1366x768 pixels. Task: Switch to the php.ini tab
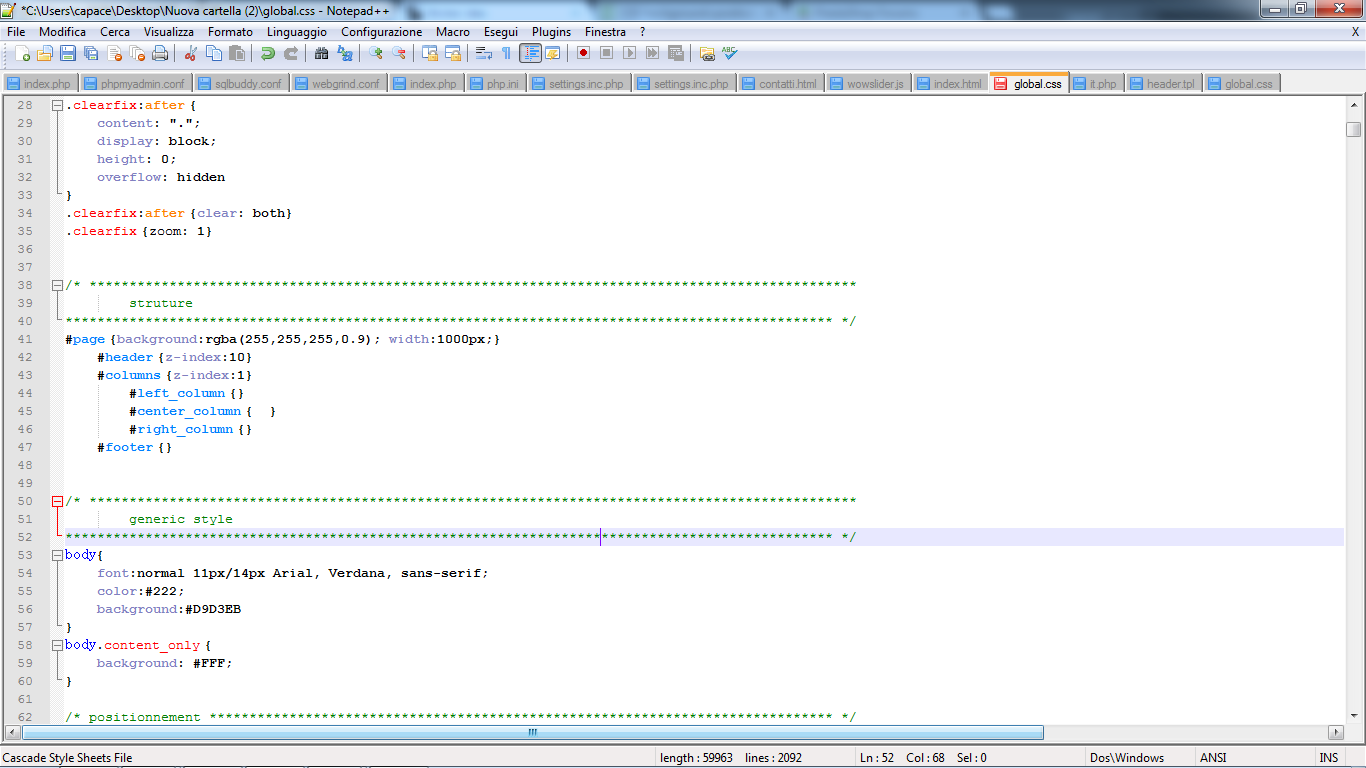(495, 84)
